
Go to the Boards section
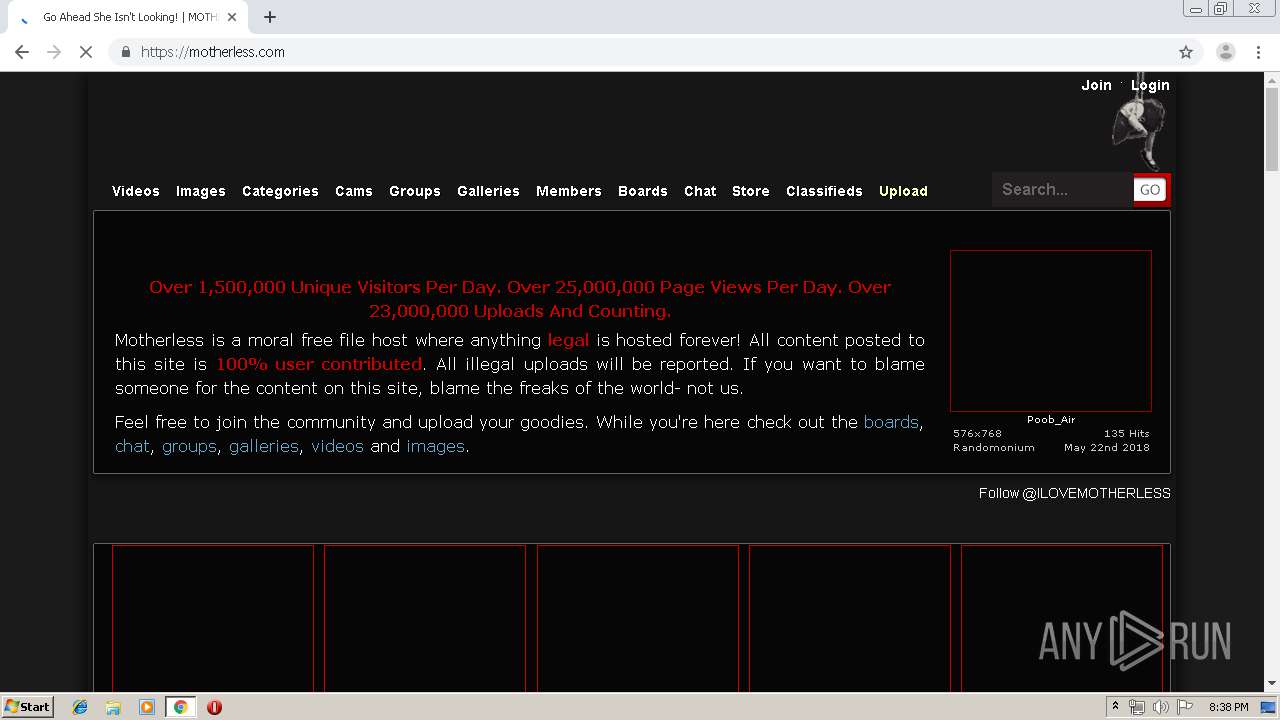643,191
